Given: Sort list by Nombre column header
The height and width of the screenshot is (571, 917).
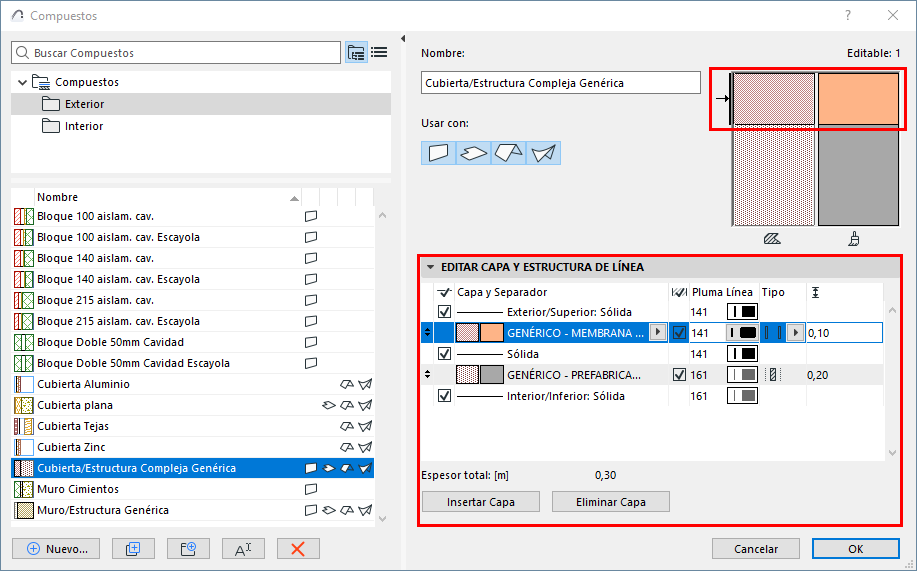Looking at the screenshot, I should click(x=167, y=197).
